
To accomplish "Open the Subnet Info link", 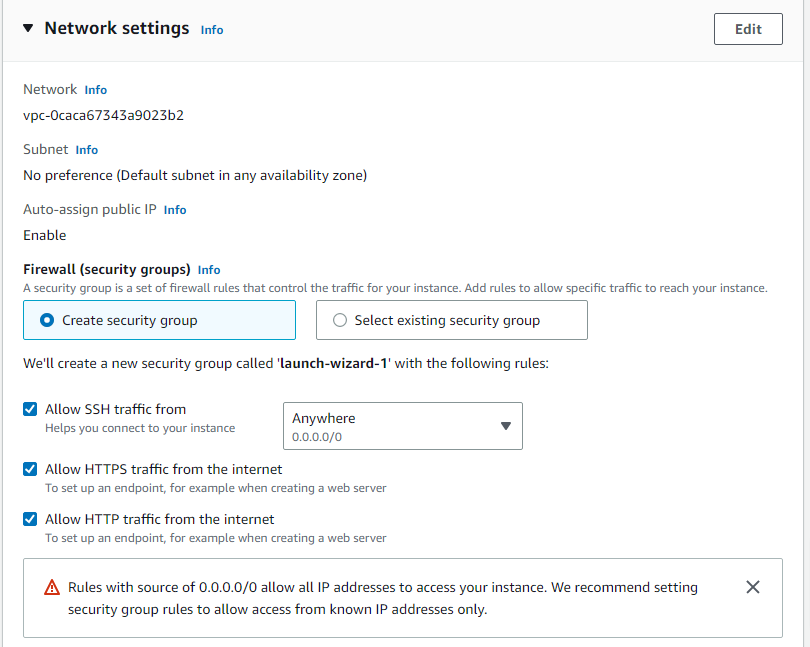I will coord(86,150).
